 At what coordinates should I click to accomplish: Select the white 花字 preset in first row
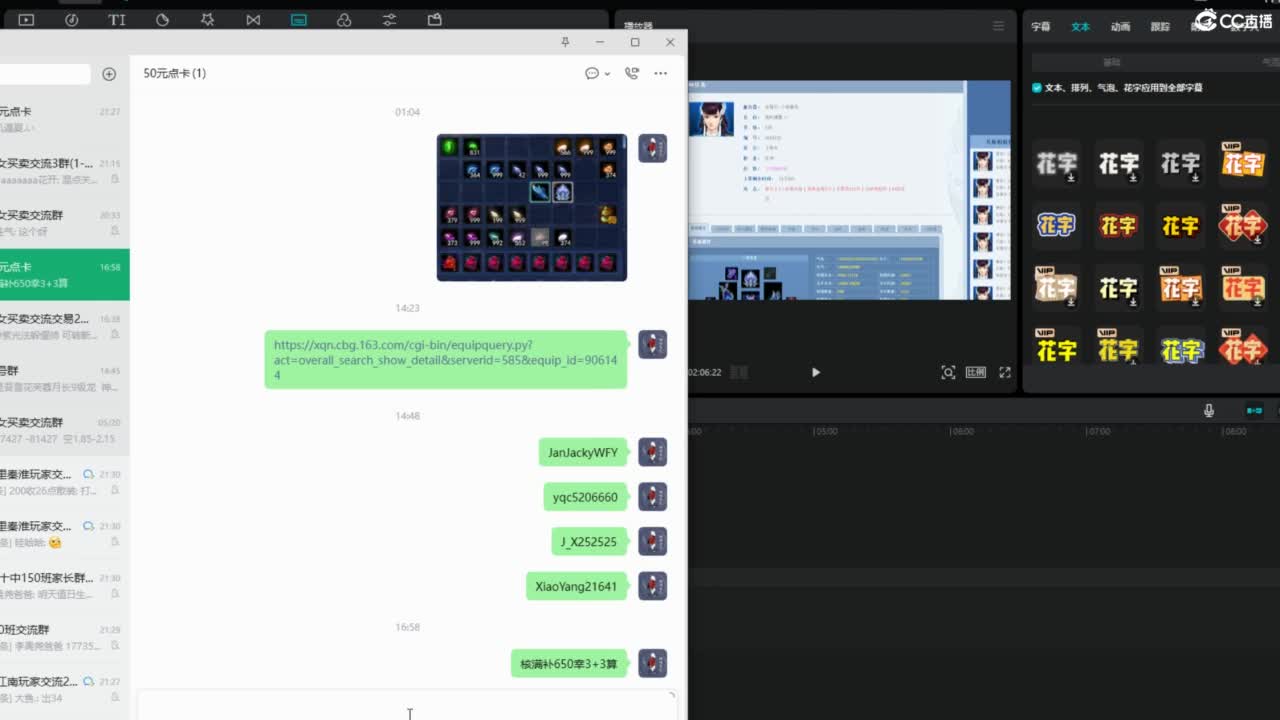1118,163
